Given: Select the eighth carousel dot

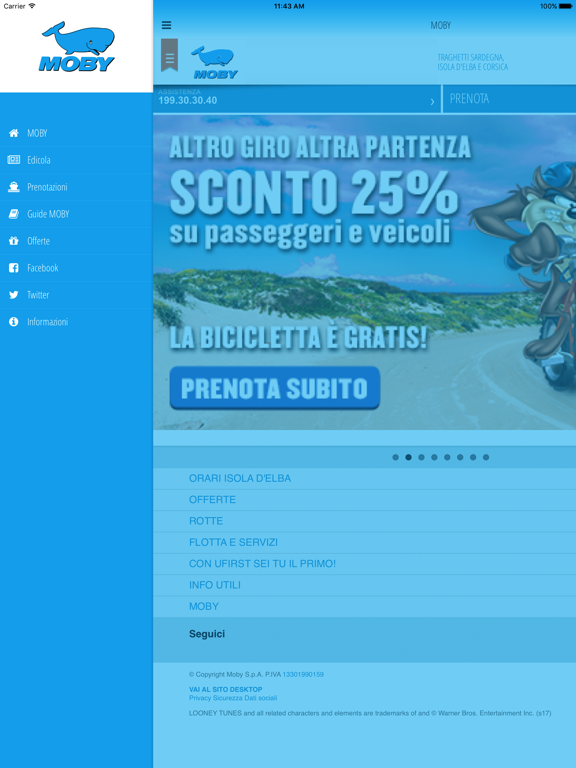Looking at the screenshot, I should 486,457.
